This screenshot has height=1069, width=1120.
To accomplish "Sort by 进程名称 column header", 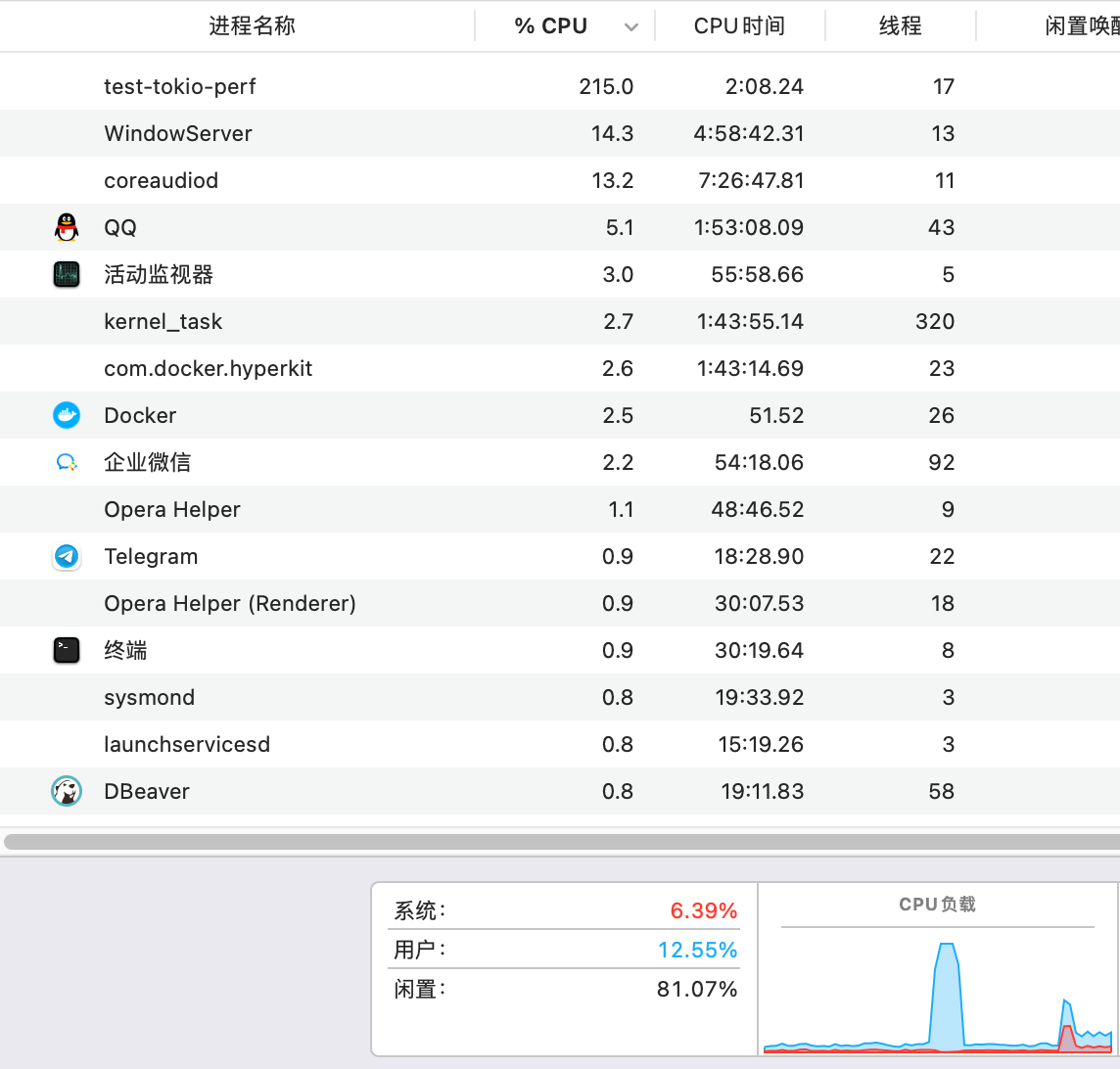I will click(x=252, y=25).
